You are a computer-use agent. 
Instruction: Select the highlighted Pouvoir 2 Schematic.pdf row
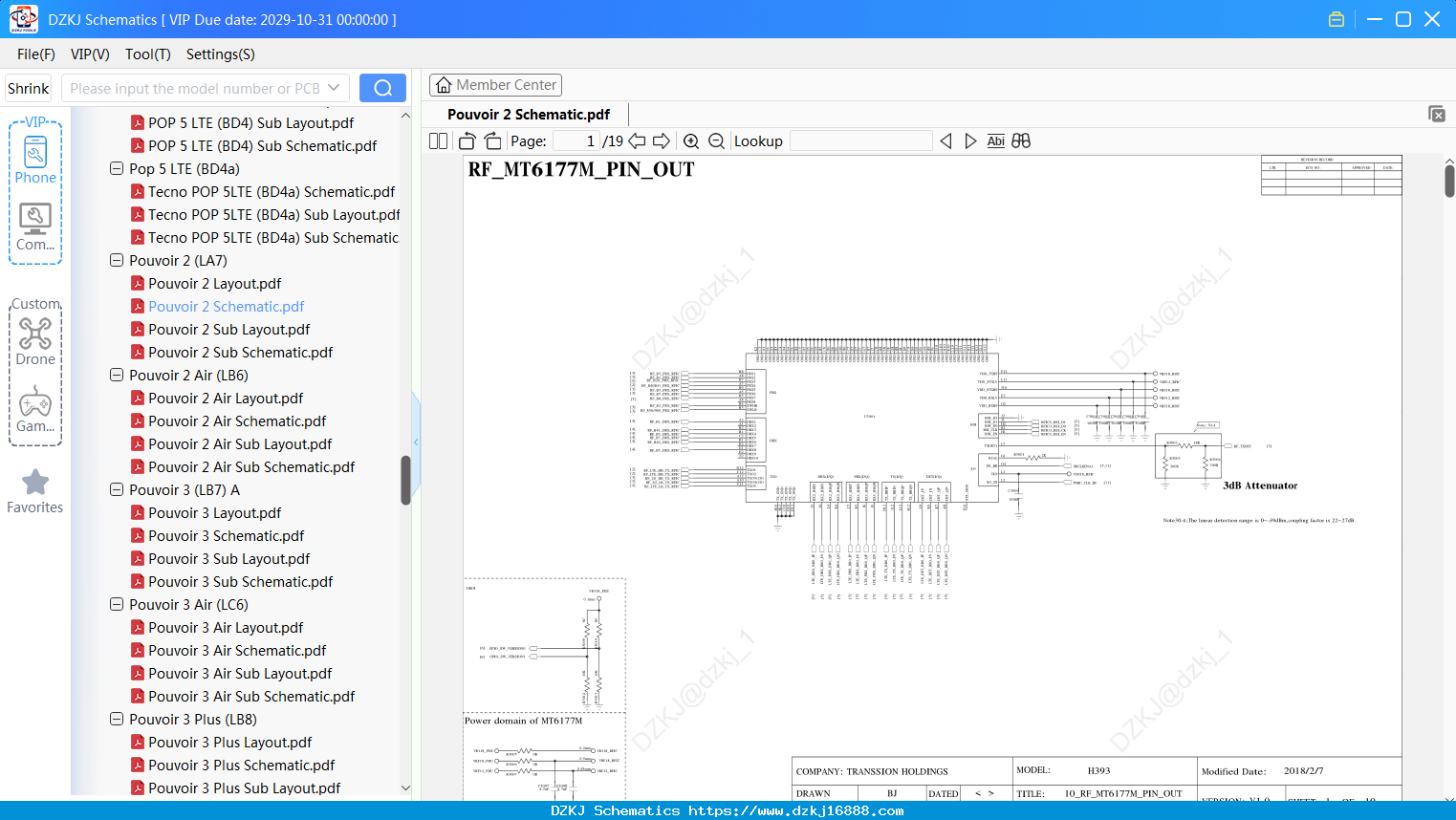(x=226, y=307)
